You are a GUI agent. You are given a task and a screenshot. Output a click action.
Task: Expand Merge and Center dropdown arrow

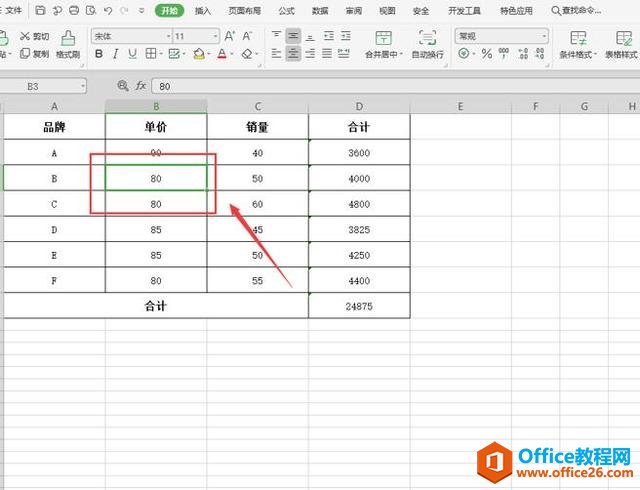tap(401, 54)
